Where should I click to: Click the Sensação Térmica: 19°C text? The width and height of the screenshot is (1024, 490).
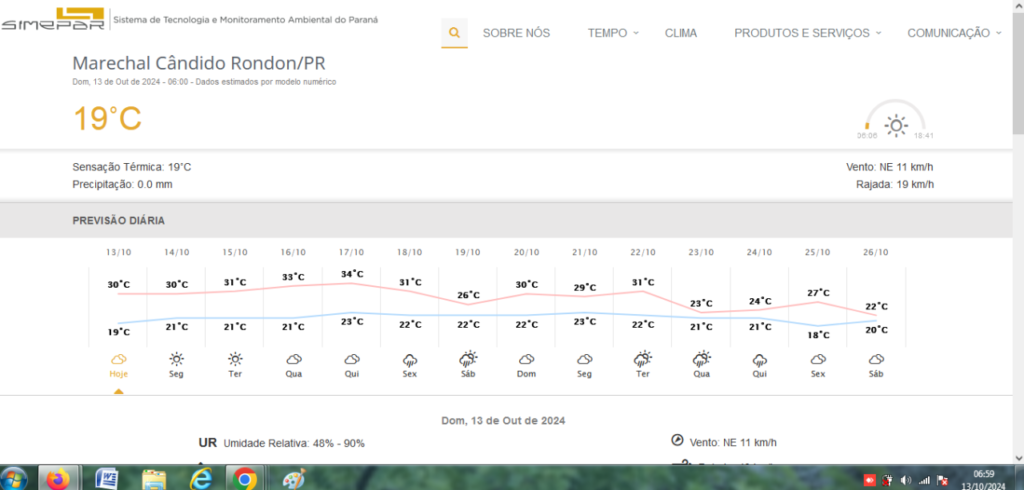(132, 167)
